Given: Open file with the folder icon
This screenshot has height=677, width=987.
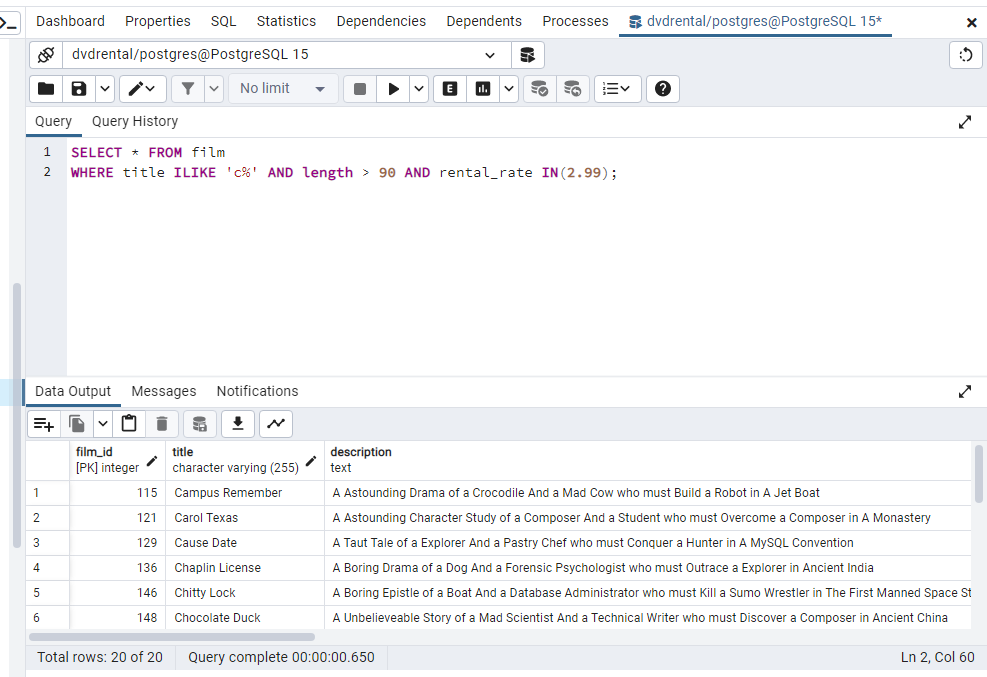Looking at the screenshot, I should [x=46, y=89].
